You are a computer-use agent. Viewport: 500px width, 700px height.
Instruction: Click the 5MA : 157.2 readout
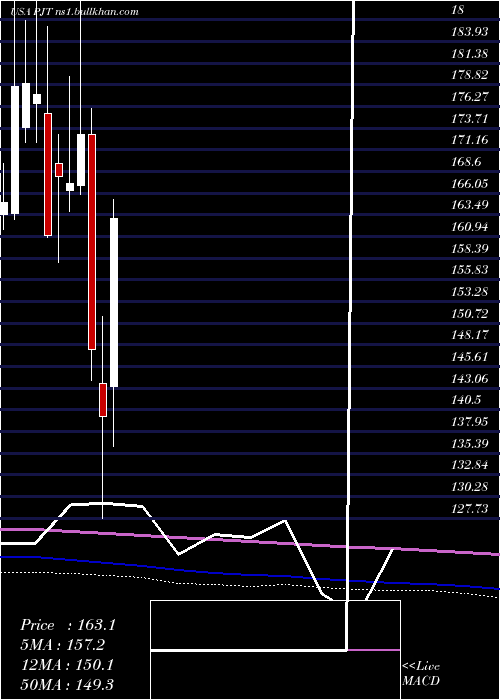[x=65, y=645]
